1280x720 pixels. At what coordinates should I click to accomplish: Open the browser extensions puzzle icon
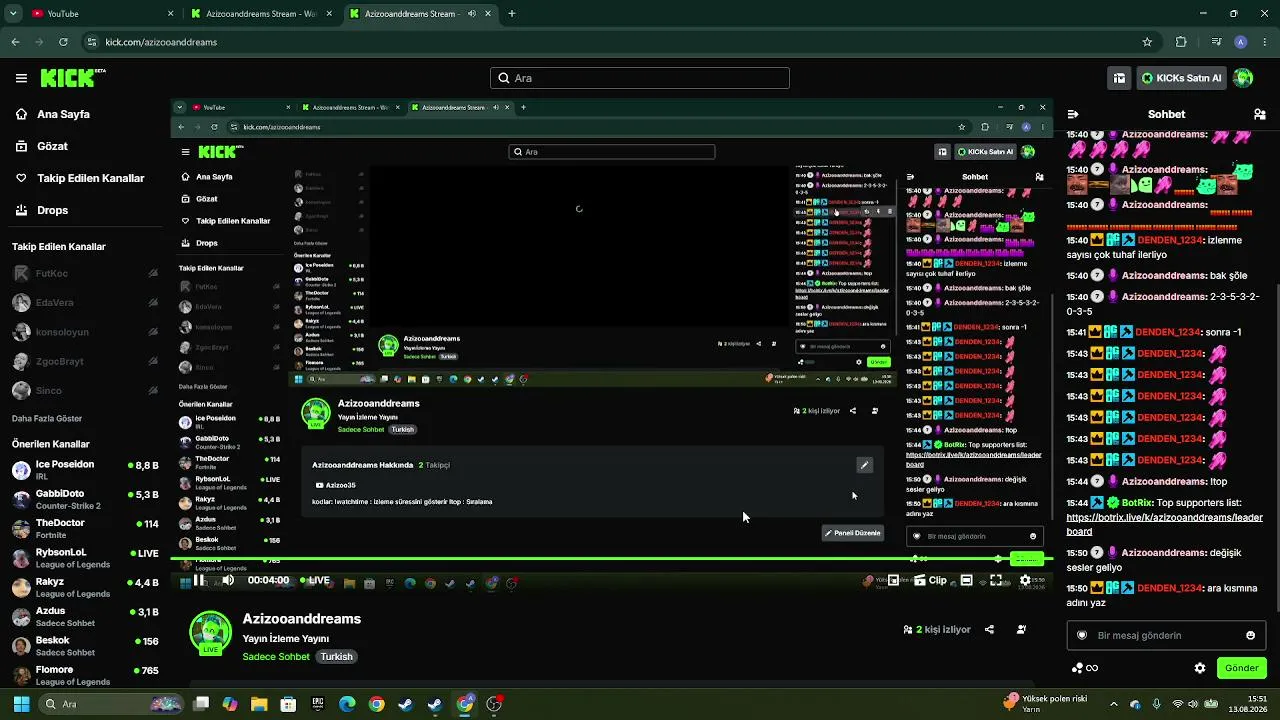point(1181,42)
